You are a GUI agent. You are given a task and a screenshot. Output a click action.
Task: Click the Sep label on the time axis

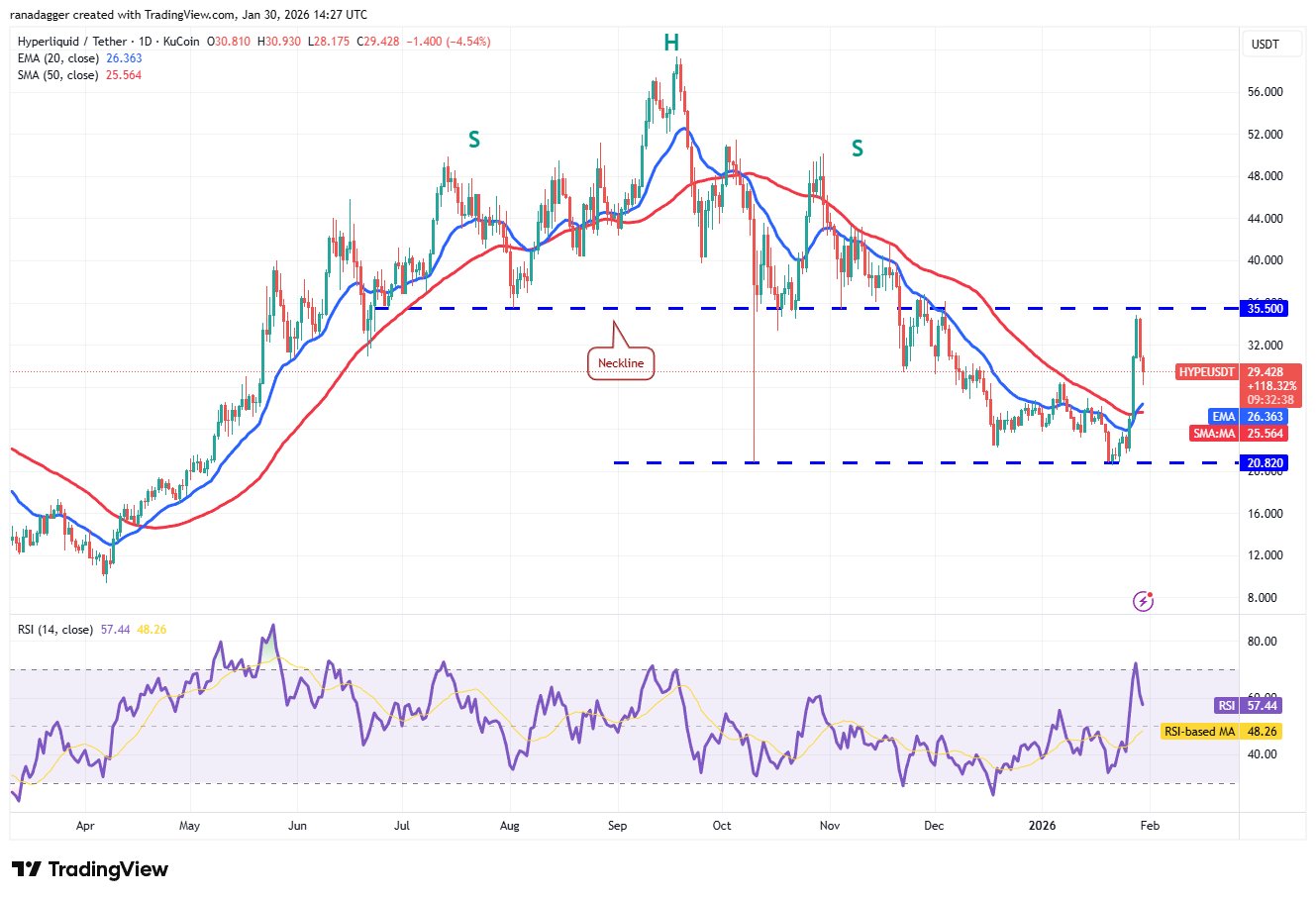point(617,825)
